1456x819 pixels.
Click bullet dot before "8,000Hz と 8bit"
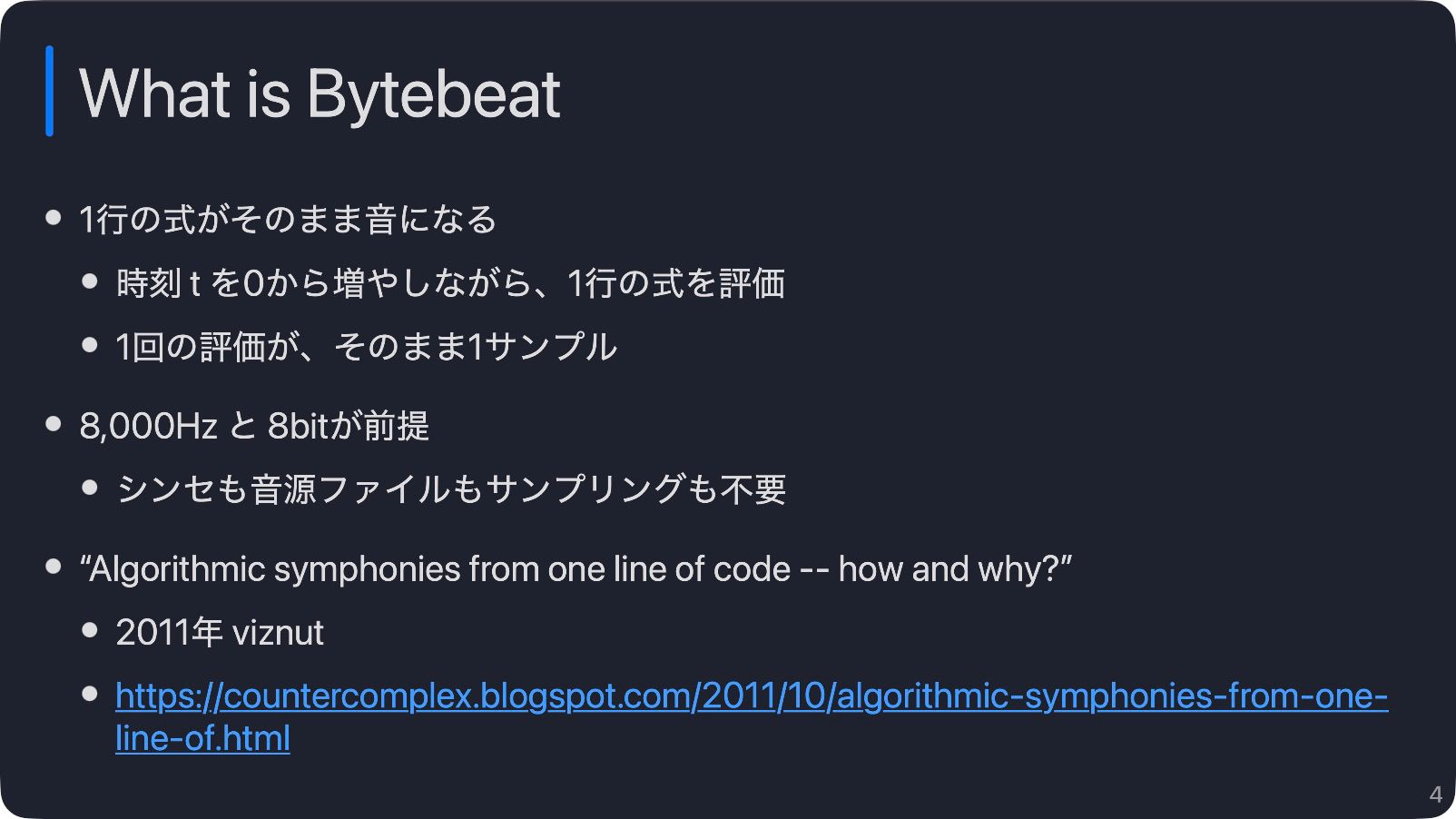pos(53,424)
